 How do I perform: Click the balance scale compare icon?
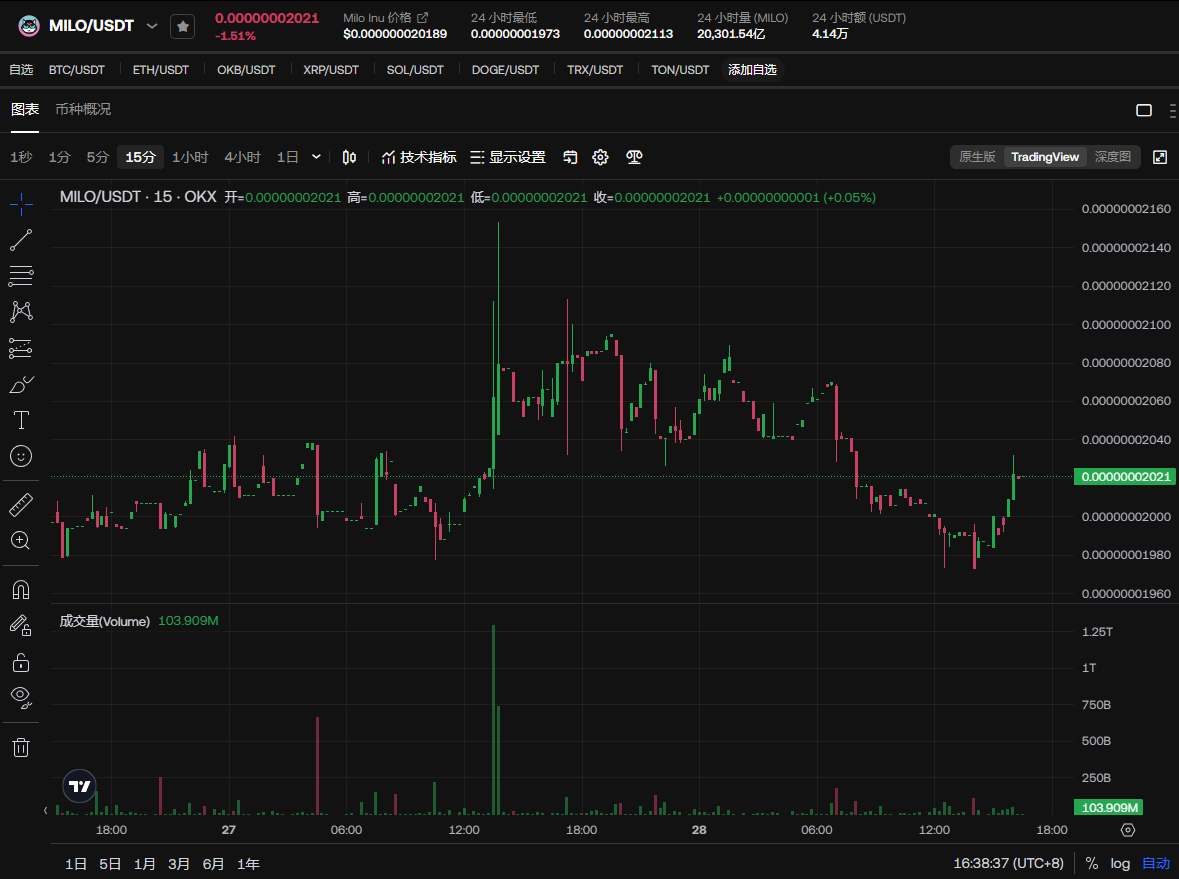click(x=634, y=157)
